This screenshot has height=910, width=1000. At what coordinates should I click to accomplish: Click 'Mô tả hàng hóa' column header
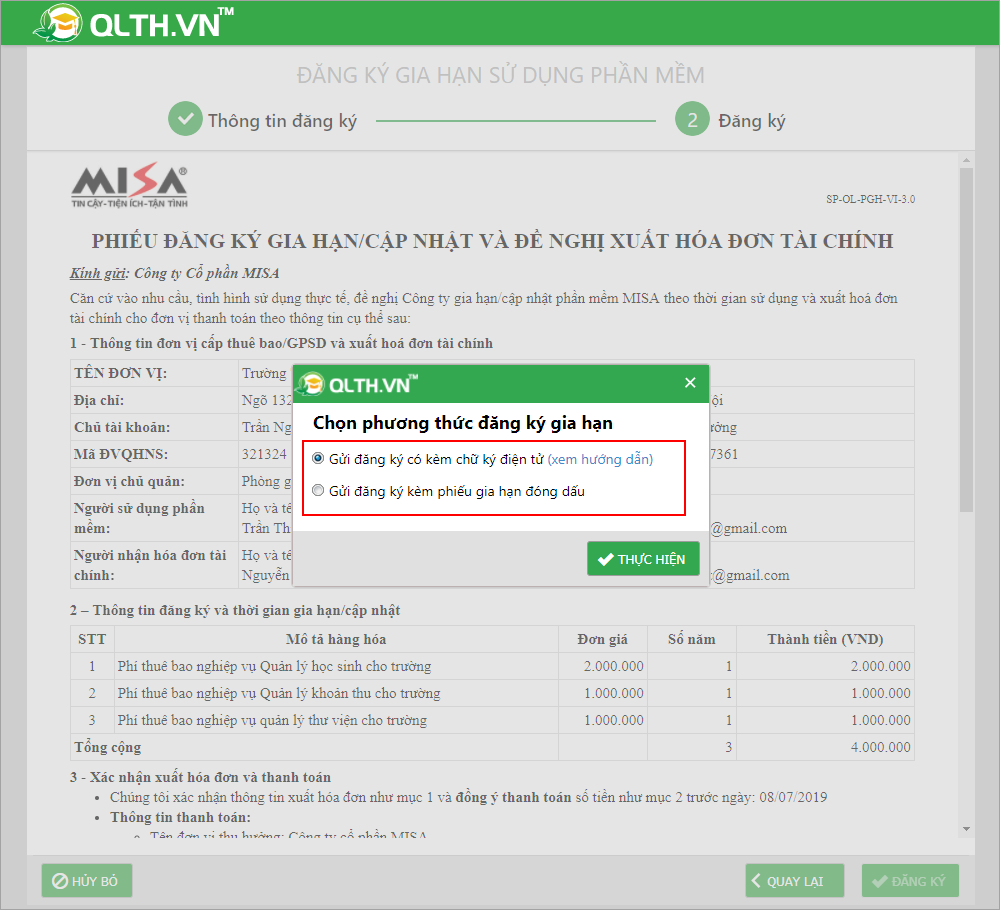pos(335,639)
